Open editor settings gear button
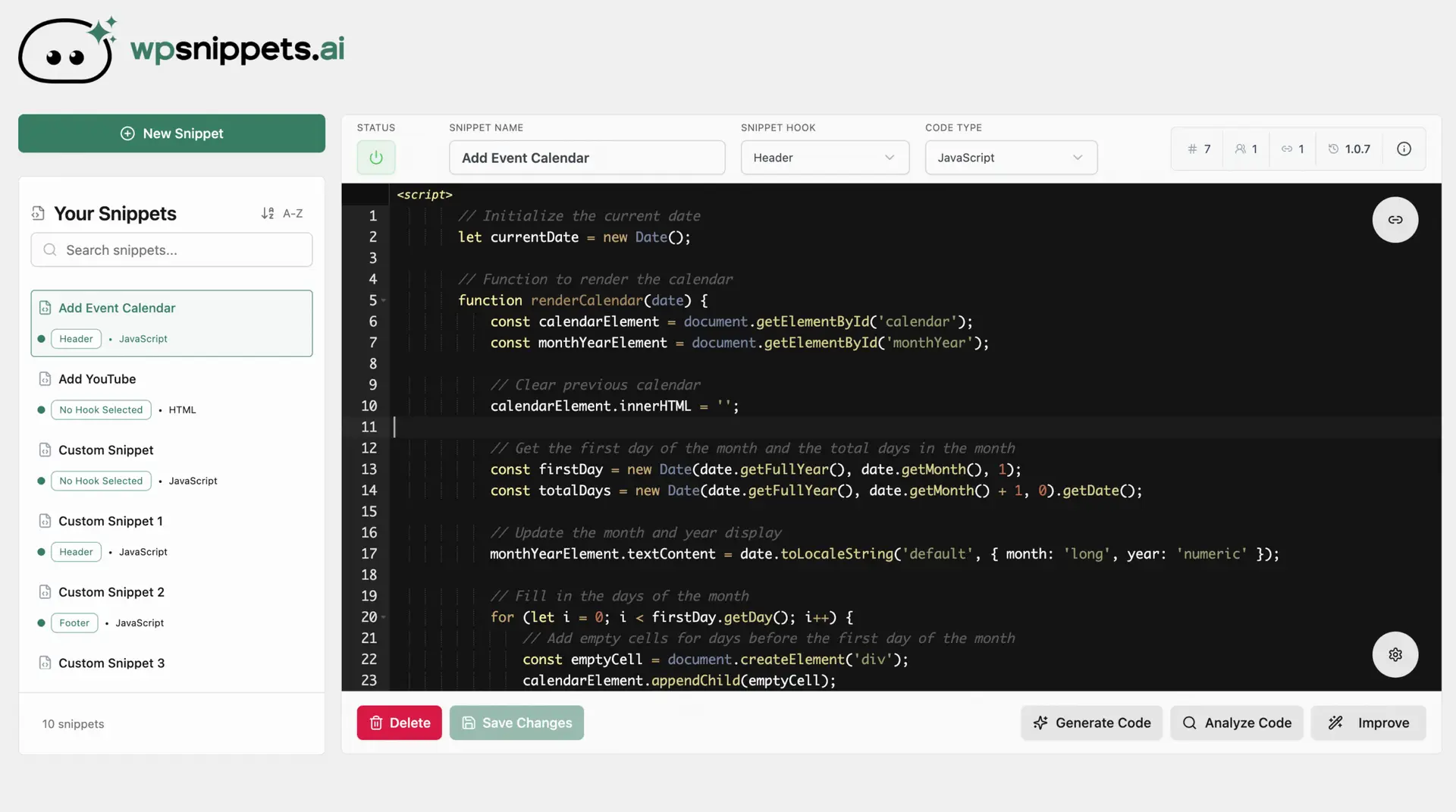 [x=1395, y=654]
